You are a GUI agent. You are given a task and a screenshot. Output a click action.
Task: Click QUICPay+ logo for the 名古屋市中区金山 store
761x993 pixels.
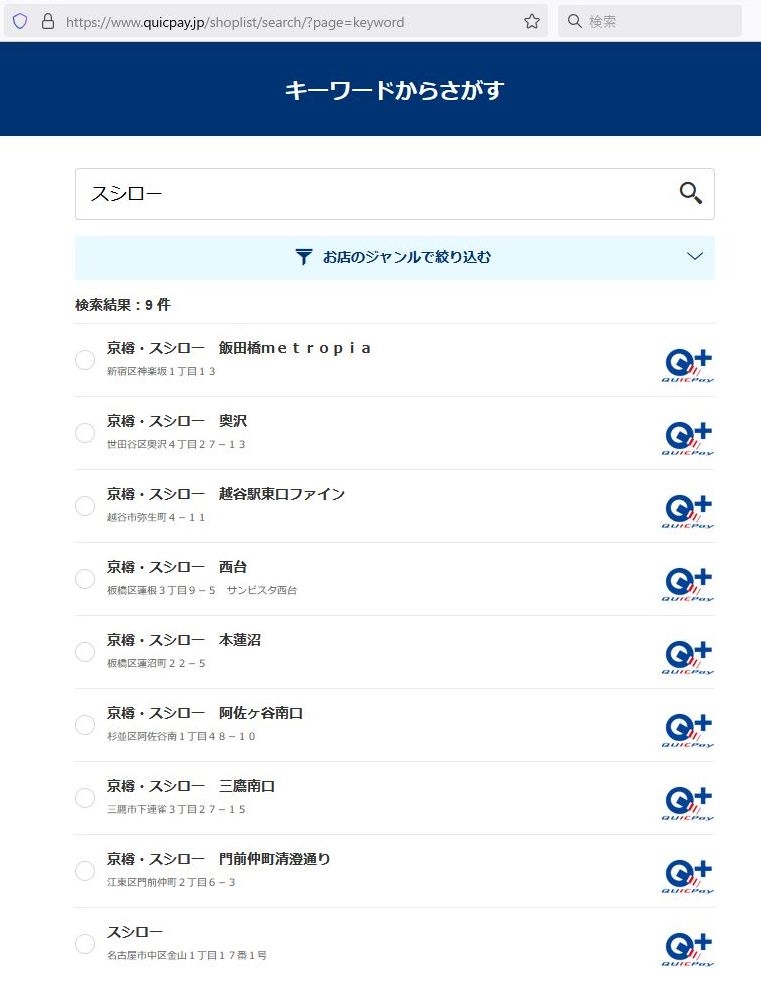(688, 949)
